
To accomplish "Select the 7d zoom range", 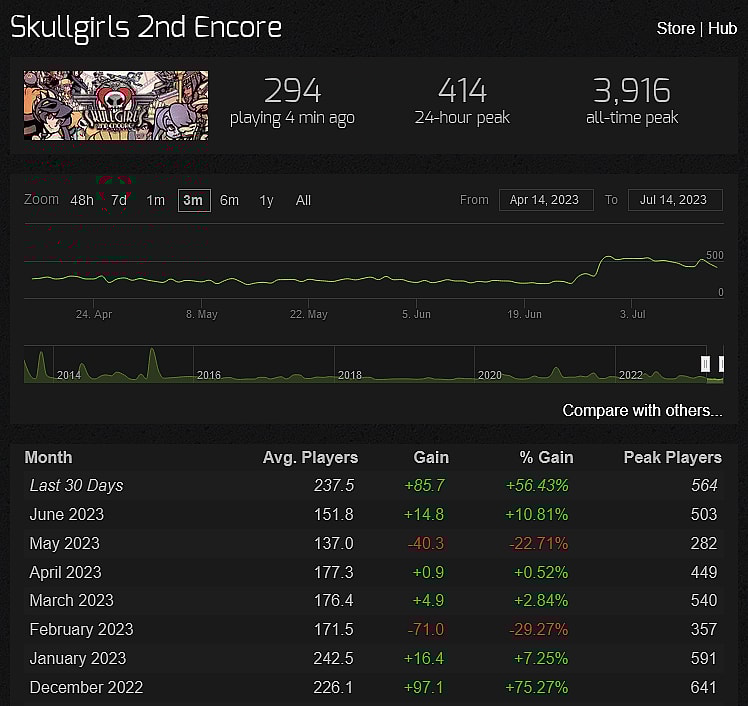I will pyautogui.click(x=119, y=200).
